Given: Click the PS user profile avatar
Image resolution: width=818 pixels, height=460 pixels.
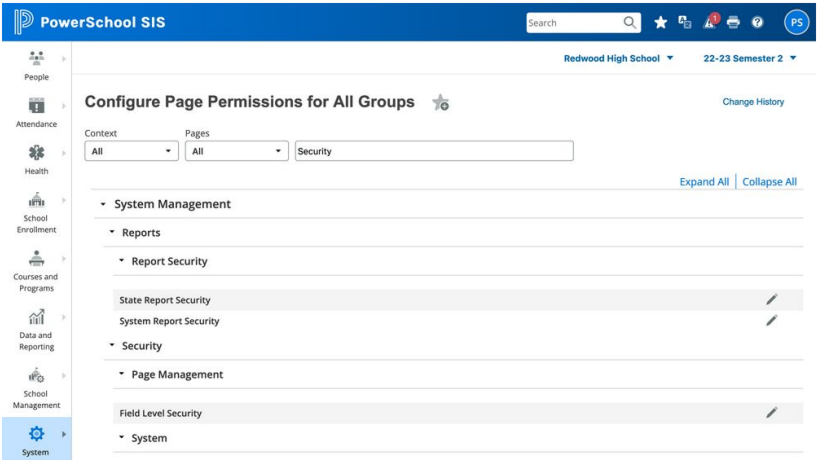Looking at the screenshot, I should point(796,21).
